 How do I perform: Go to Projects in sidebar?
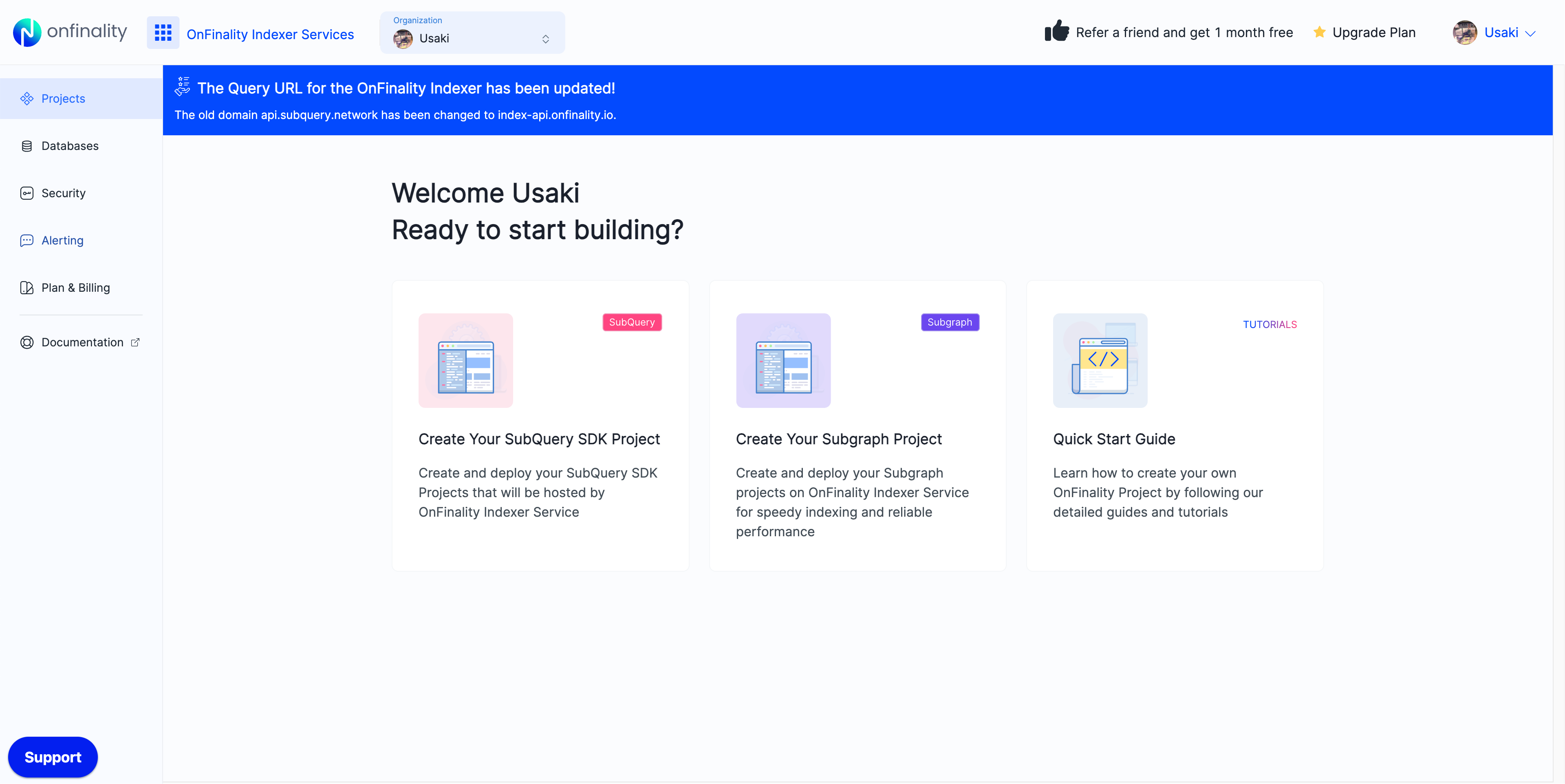[x=63, y=98]
